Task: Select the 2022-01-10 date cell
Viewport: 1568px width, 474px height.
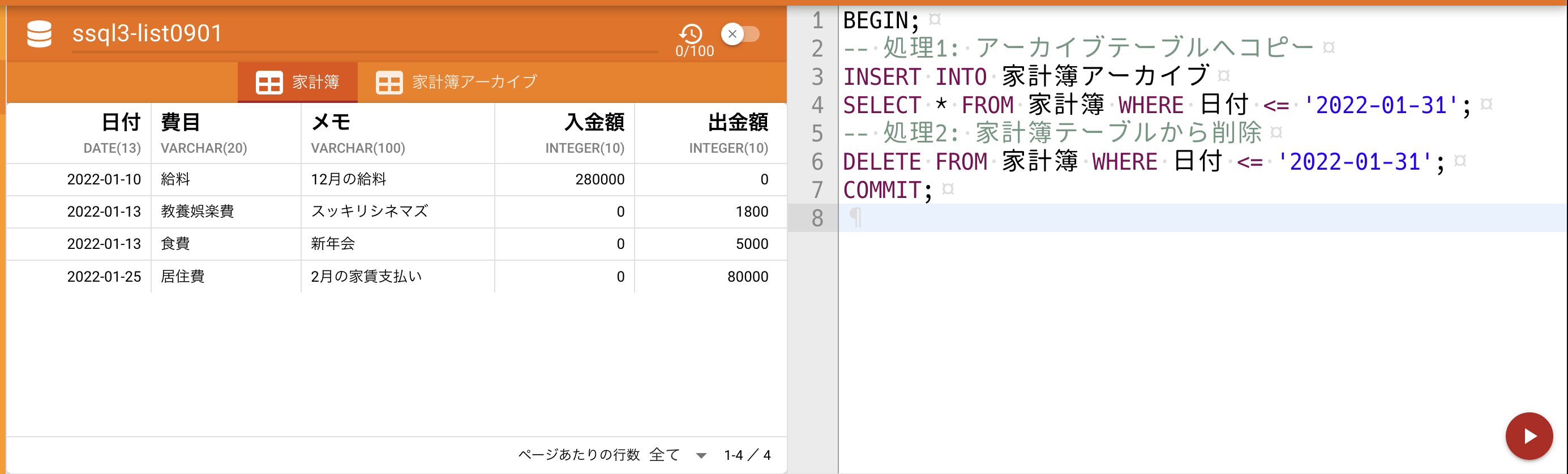Action: pos(79,179)
